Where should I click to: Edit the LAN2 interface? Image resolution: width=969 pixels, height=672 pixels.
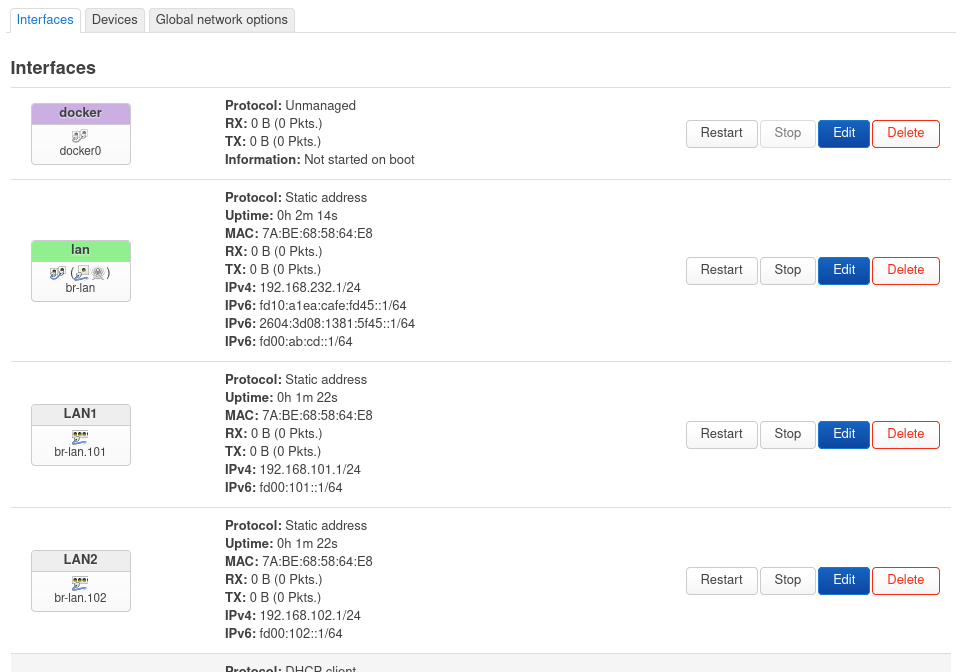pyautogui.click(x=844, y=580)
